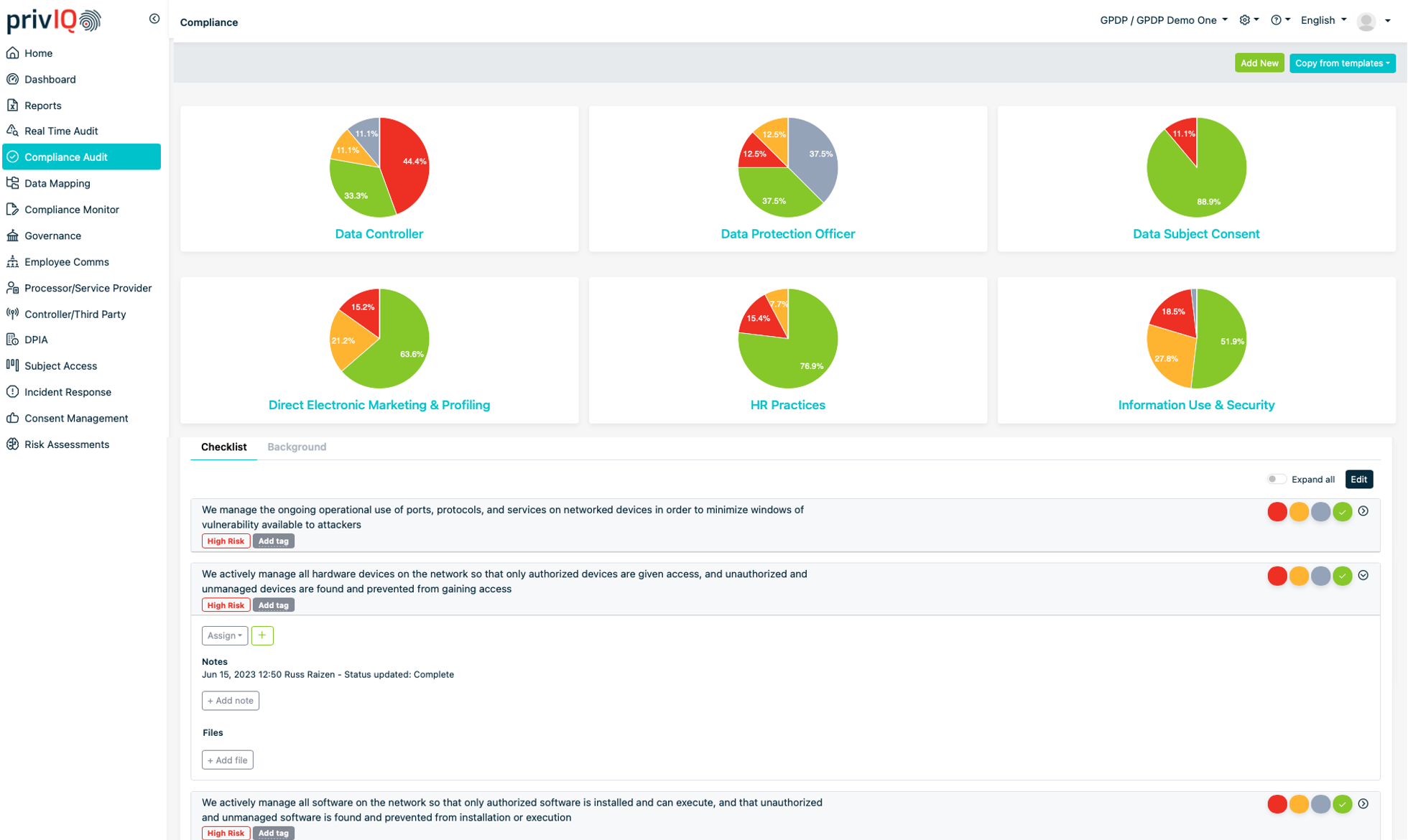Click the Risk Assessments icon
Viewport: 1408px width, 840px height.
click(13, 444)
